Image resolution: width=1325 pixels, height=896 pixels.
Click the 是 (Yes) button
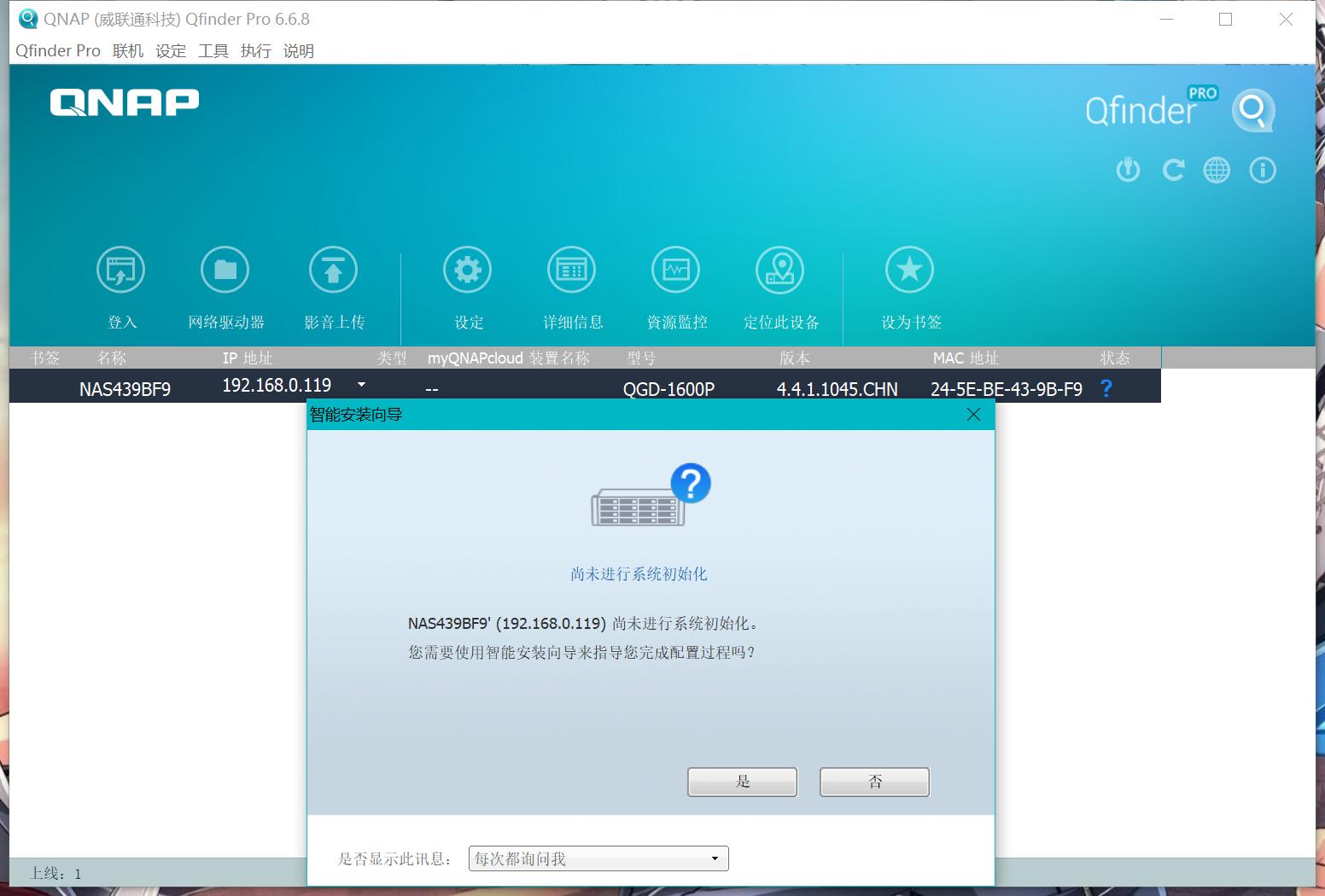coord(741,781)
